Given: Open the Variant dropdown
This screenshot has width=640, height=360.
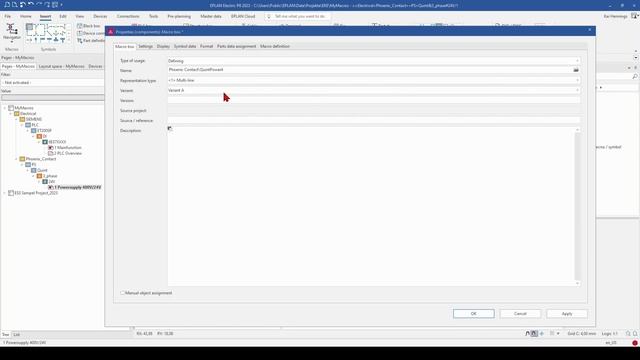Looking at the screenshot, I should point(577,90).
